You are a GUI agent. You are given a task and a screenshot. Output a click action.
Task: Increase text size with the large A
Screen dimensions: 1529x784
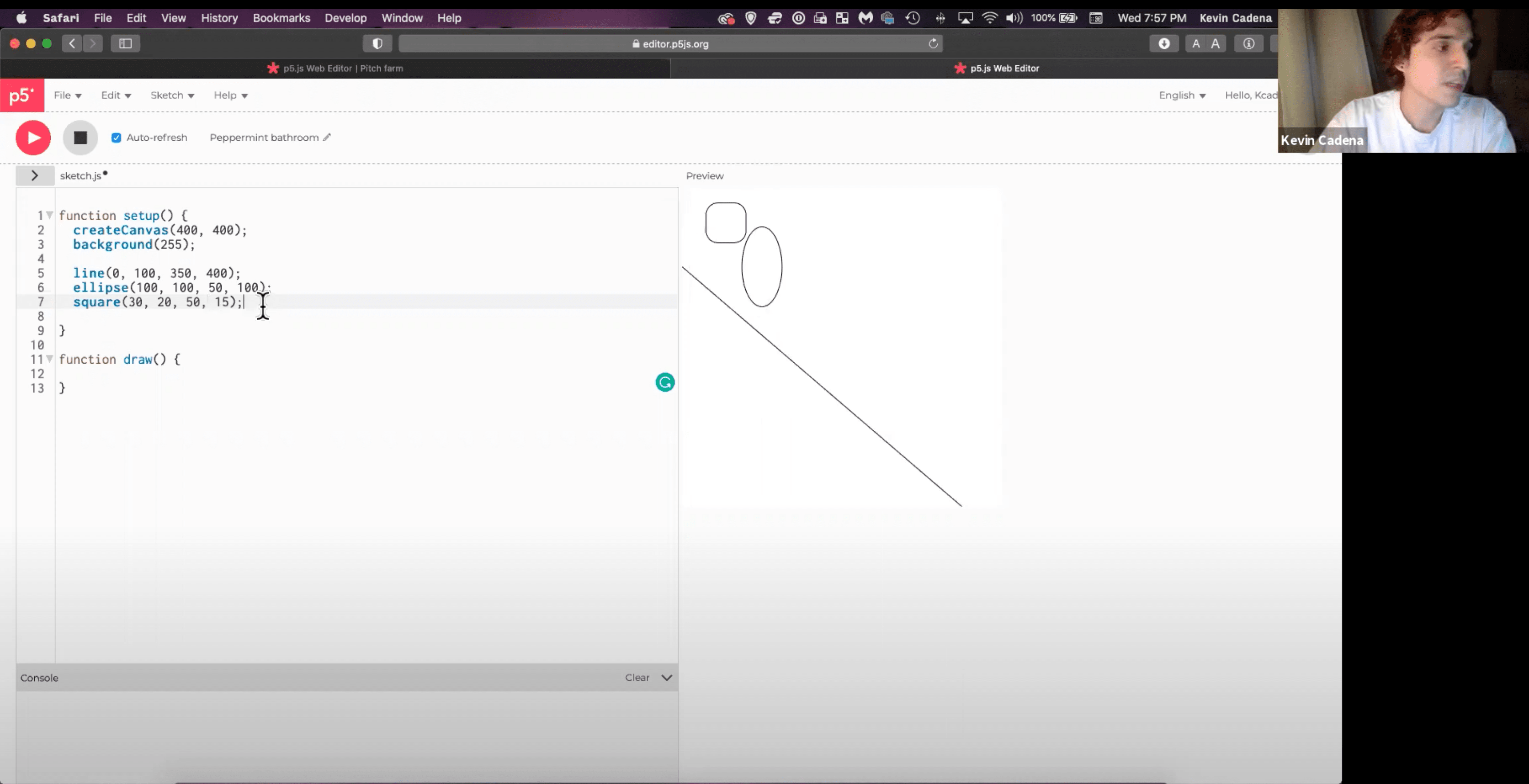click(1216, 43)
